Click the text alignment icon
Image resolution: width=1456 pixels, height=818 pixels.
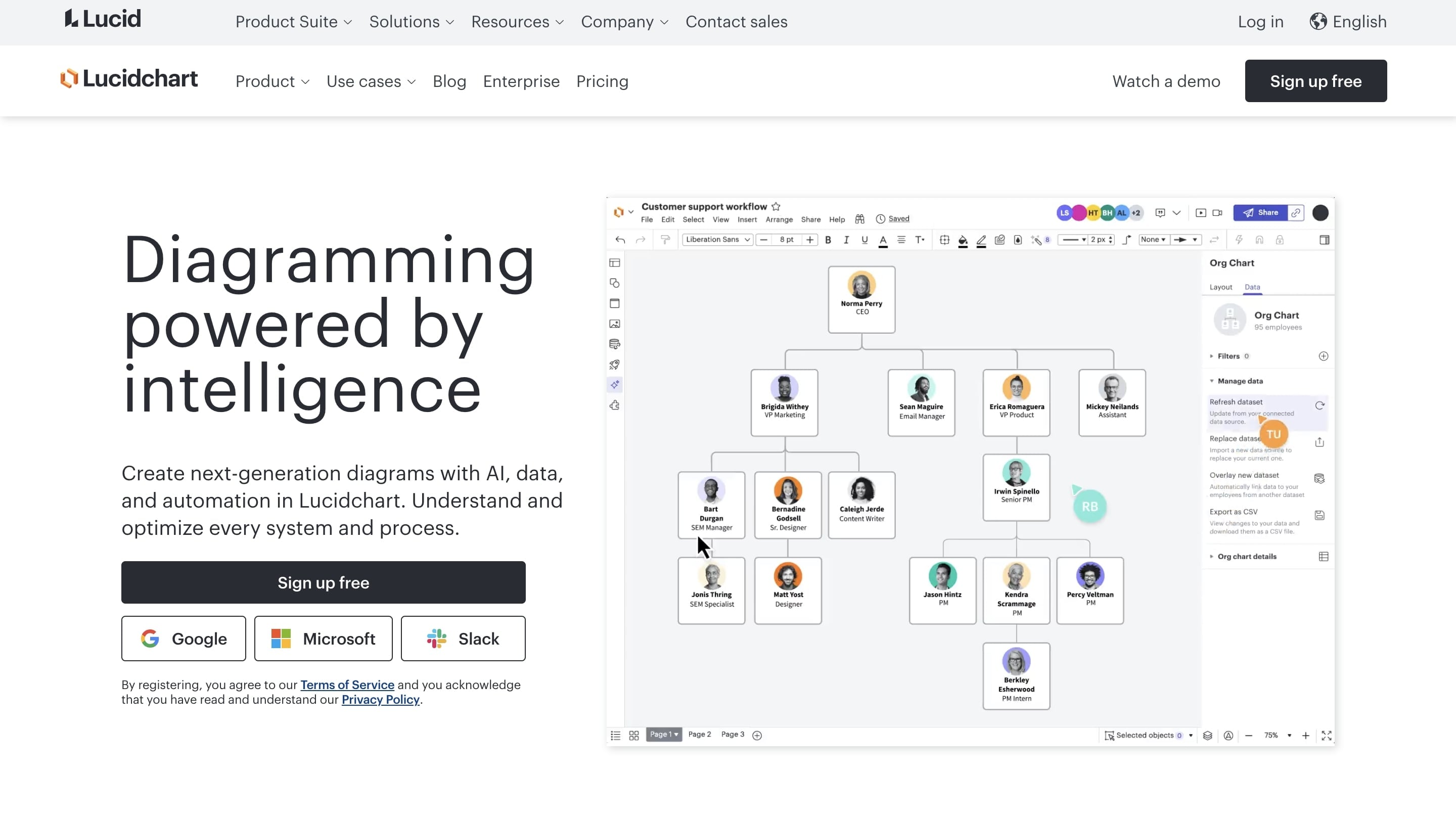(x=901, y=240)
